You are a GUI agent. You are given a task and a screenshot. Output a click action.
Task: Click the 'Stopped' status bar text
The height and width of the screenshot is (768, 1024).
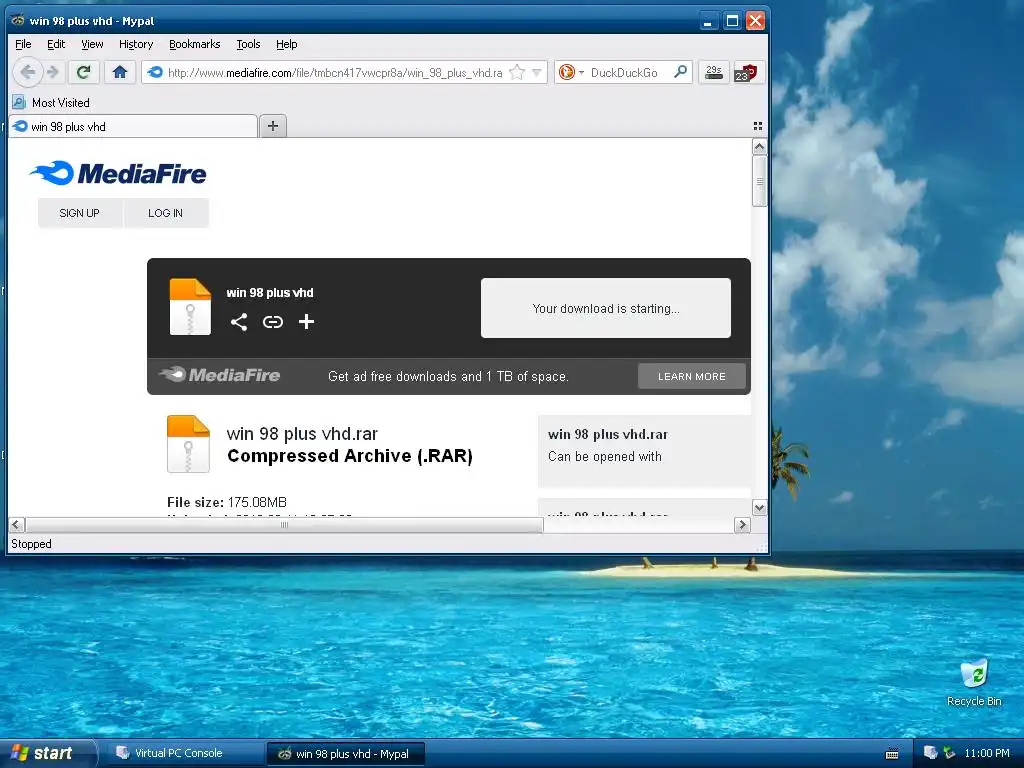pos(31,544)
